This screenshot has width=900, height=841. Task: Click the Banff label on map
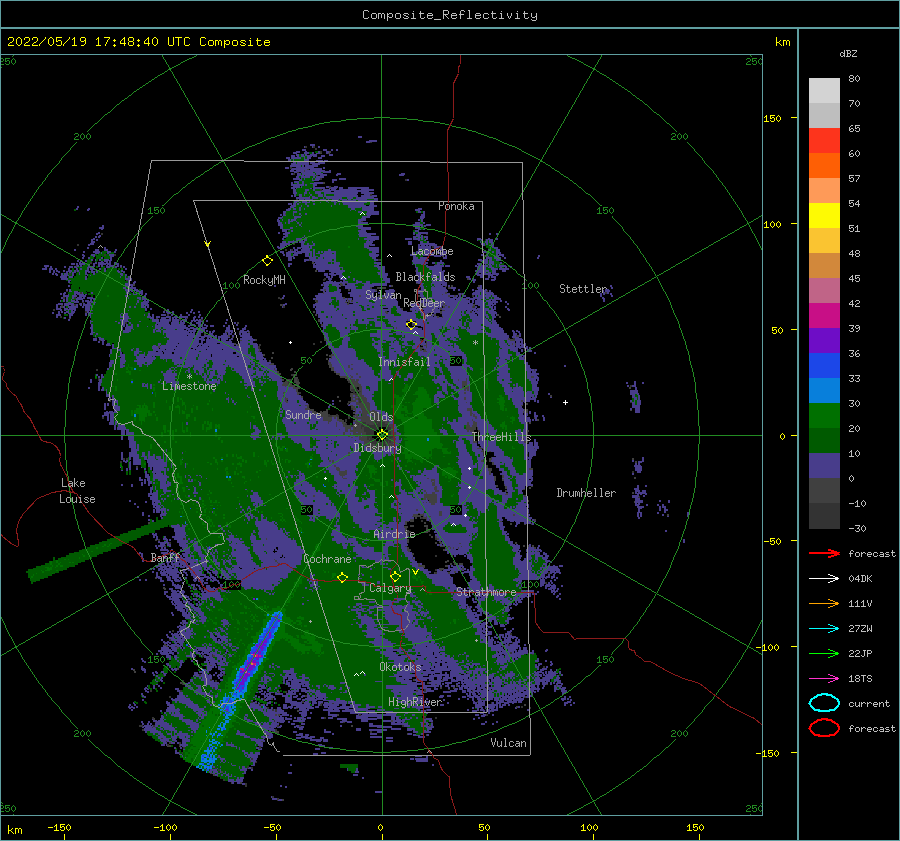pos(165,557)
